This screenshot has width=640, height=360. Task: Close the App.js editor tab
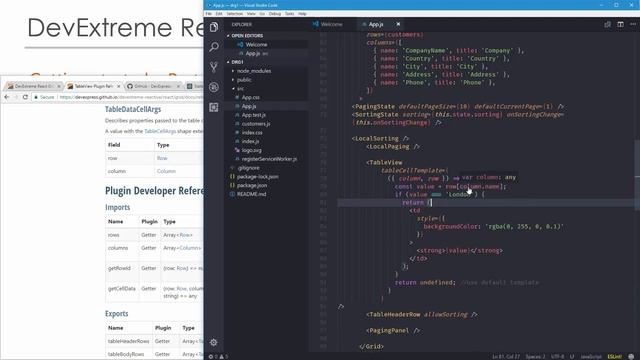tap(398, 24)
